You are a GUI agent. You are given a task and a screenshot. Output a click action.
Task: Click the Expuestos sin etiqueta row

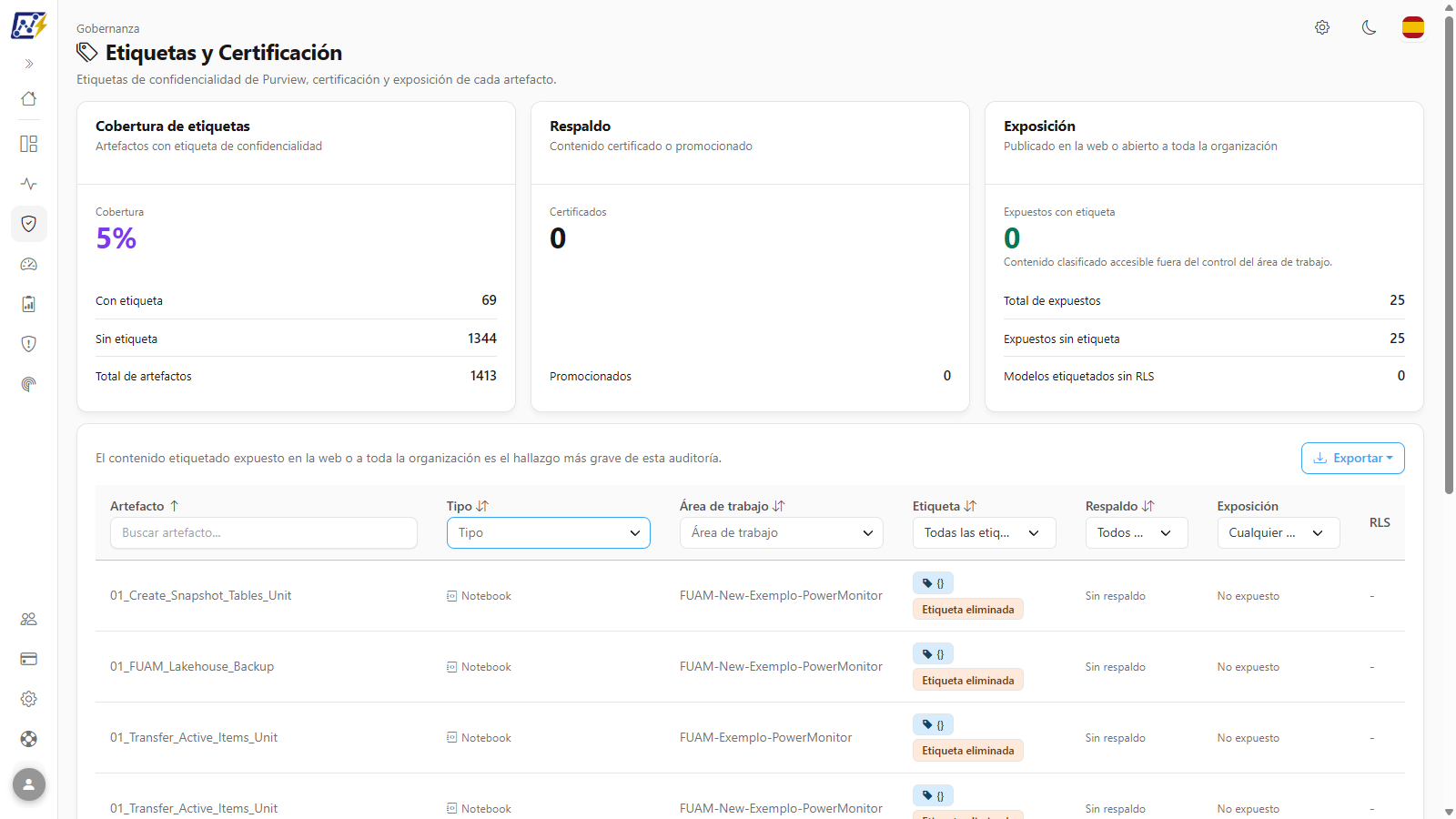[x=1204, y=339]
